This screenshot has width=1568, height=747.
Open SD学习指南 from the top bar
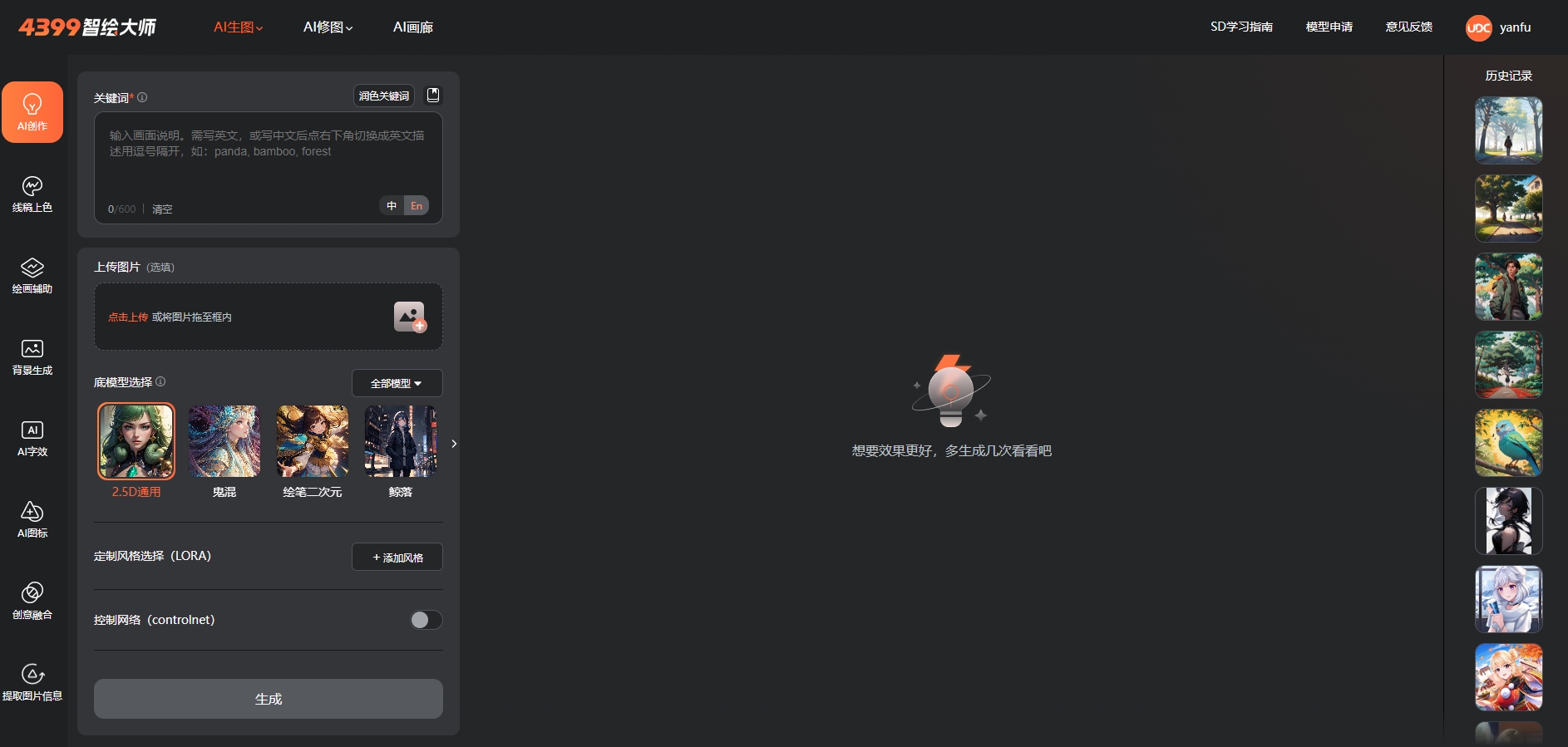coord(1240,27)
